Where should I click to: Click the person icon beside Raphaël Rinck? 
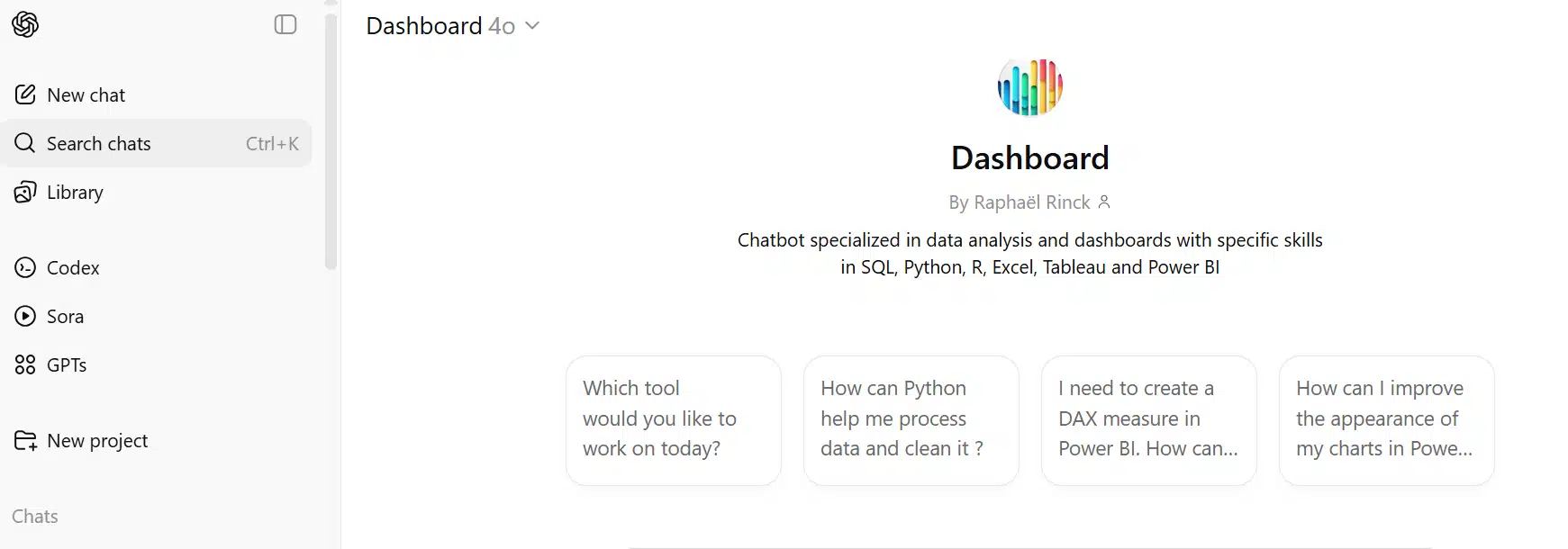pyautogui.click(x=1104, y=202)
